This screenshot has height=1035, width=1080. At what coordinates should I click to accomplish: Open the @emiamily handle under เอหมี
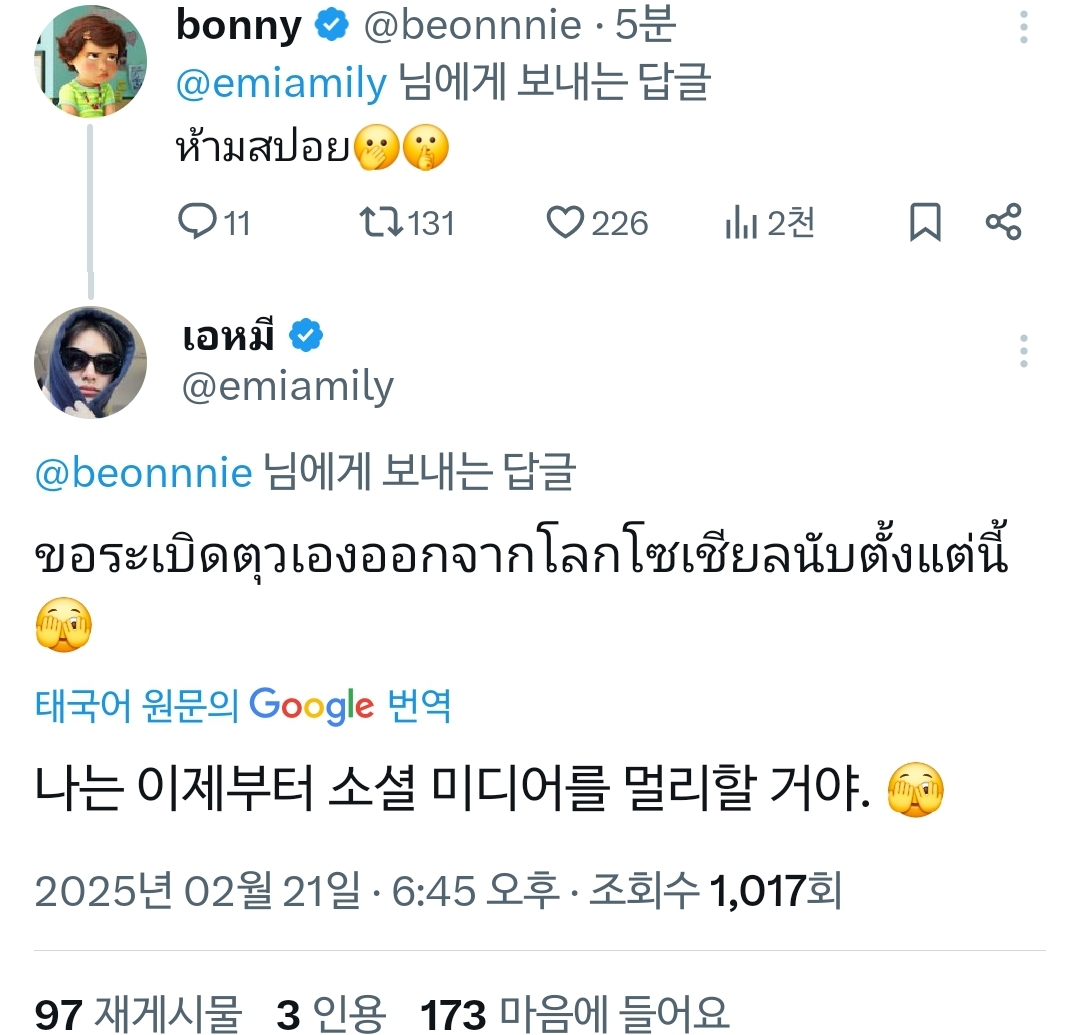[x=288, y=386]
